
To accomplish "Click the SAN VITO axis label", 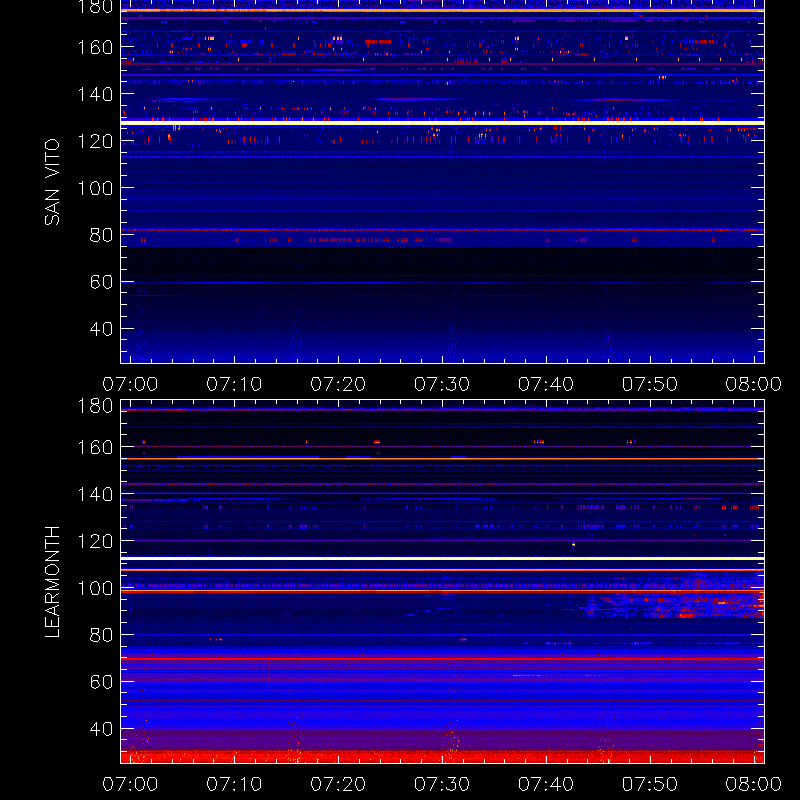I will pos(52,182).
